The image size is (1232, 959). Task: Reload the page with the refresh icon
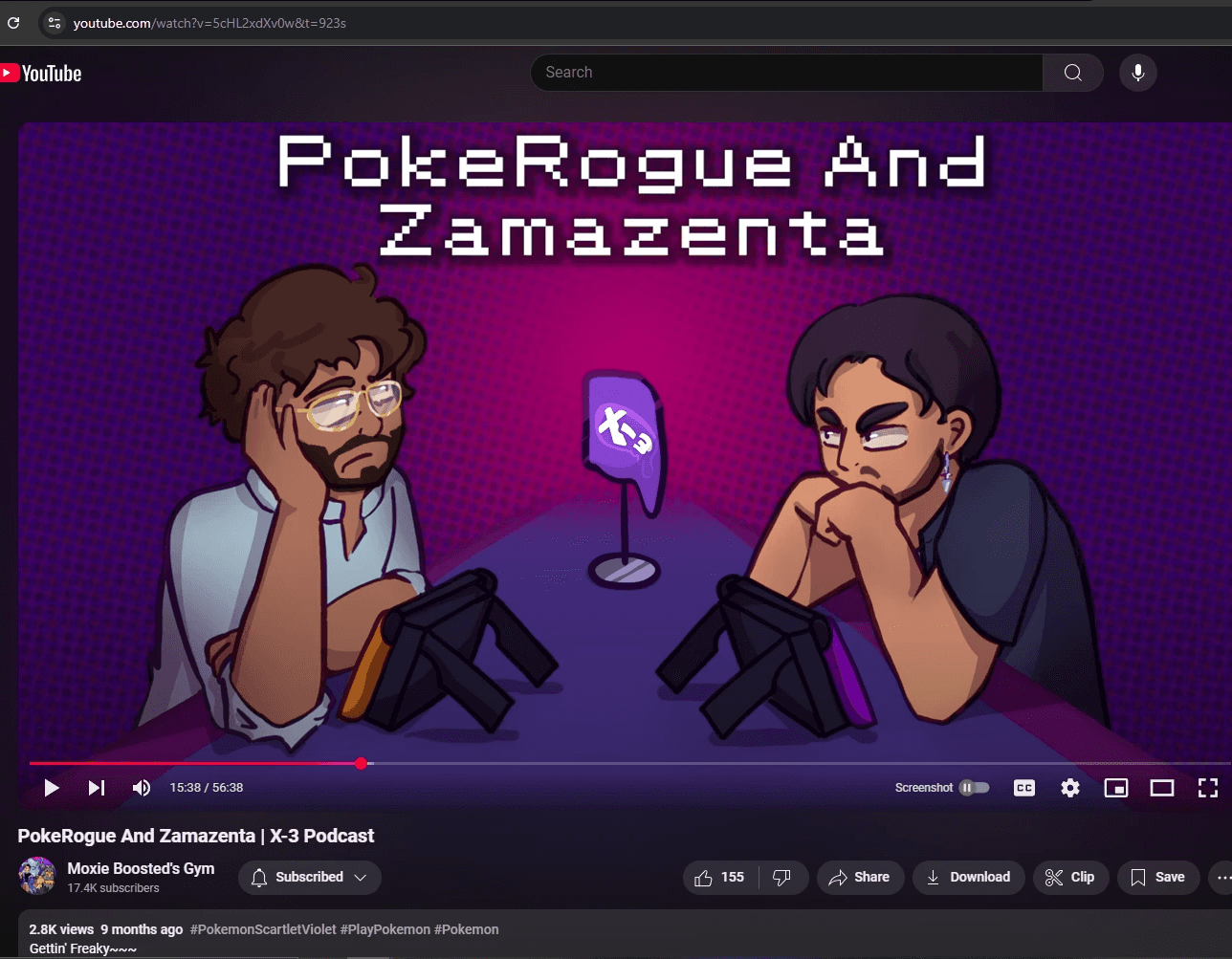pyautogui.click(x=13, y=22)
